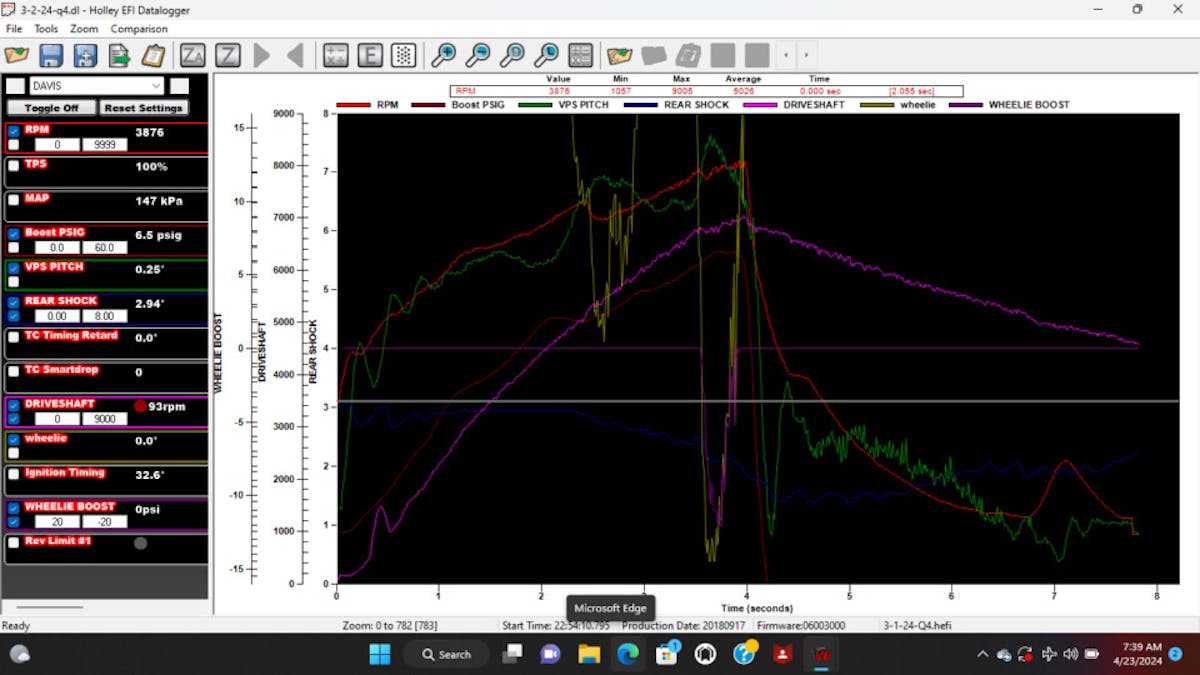Activate the E overlay icon
The height and width of the screenshot is (675, 1200).
369,55
